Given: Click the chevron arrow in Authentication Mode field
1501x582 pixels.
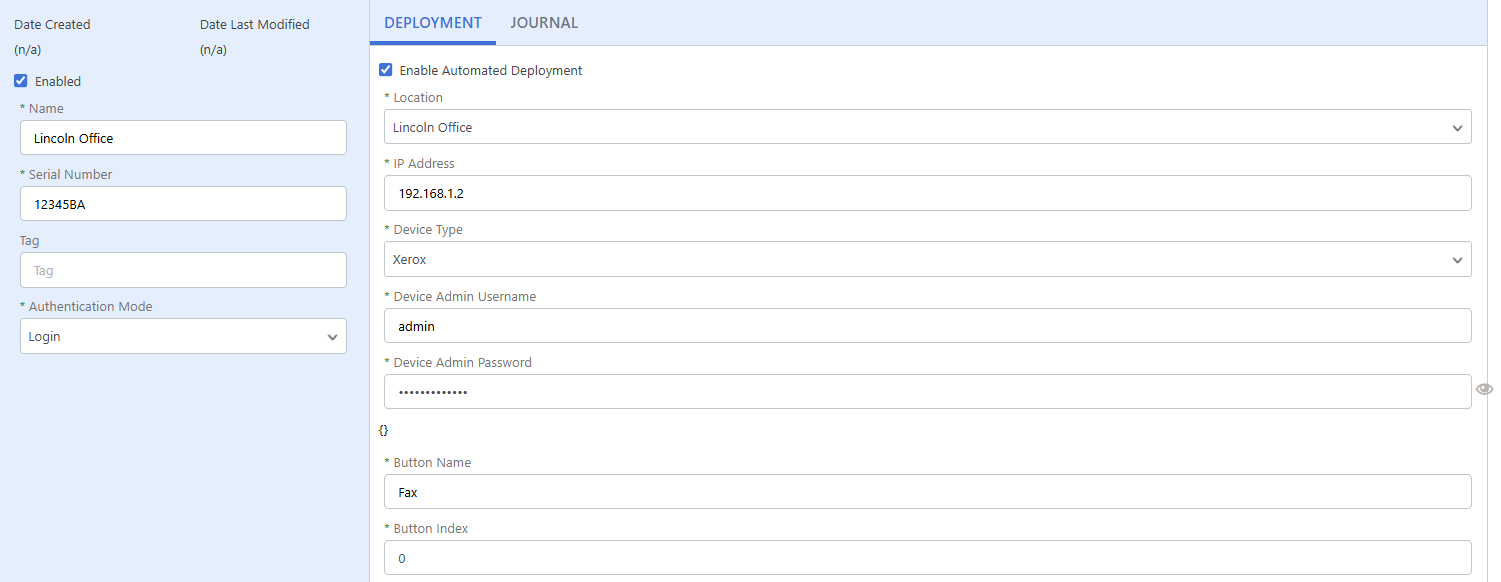Looking at the screenshot, I should tap(333, 337).
